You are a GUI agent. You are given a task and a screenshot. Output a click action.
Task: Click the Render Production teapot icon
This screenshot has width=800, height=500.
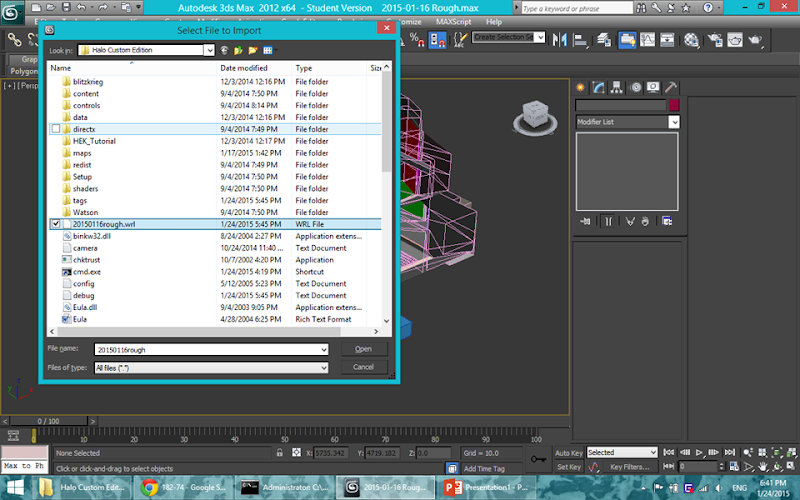[x=755, y=40]
